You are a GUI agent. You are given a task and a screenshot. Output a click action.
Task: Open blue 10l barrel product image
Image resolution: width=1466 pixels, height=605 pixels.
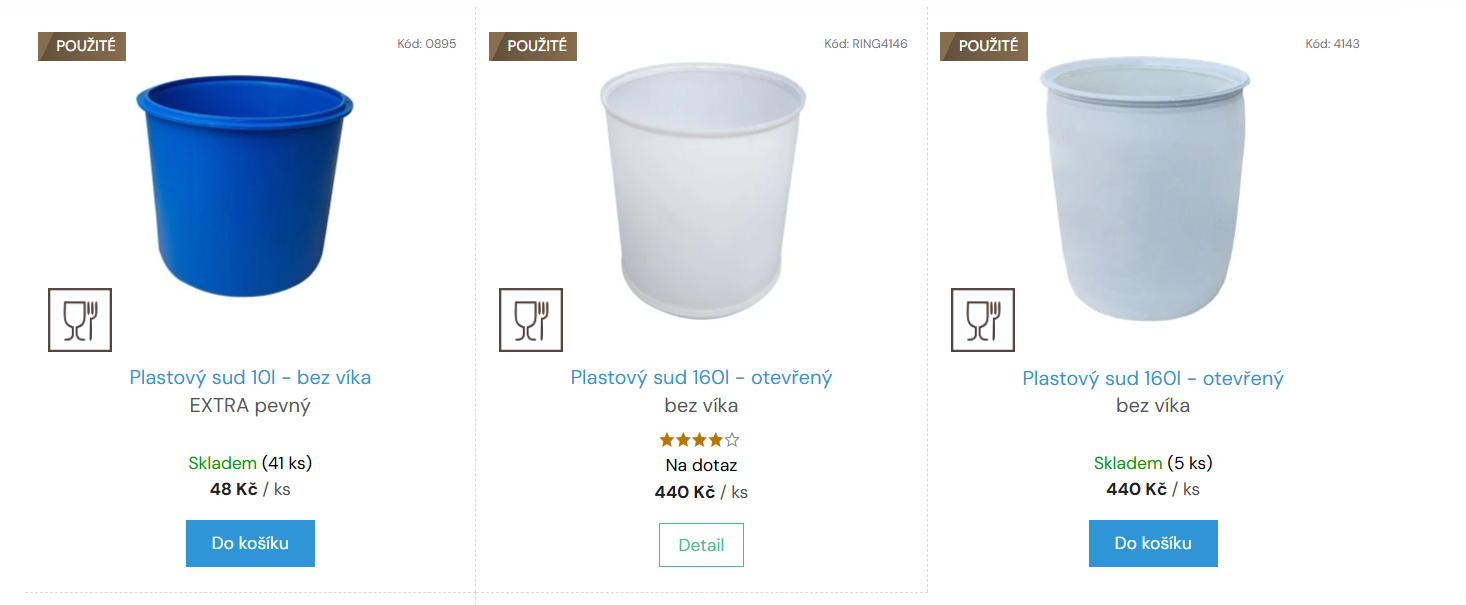click(x=245, y=185)
